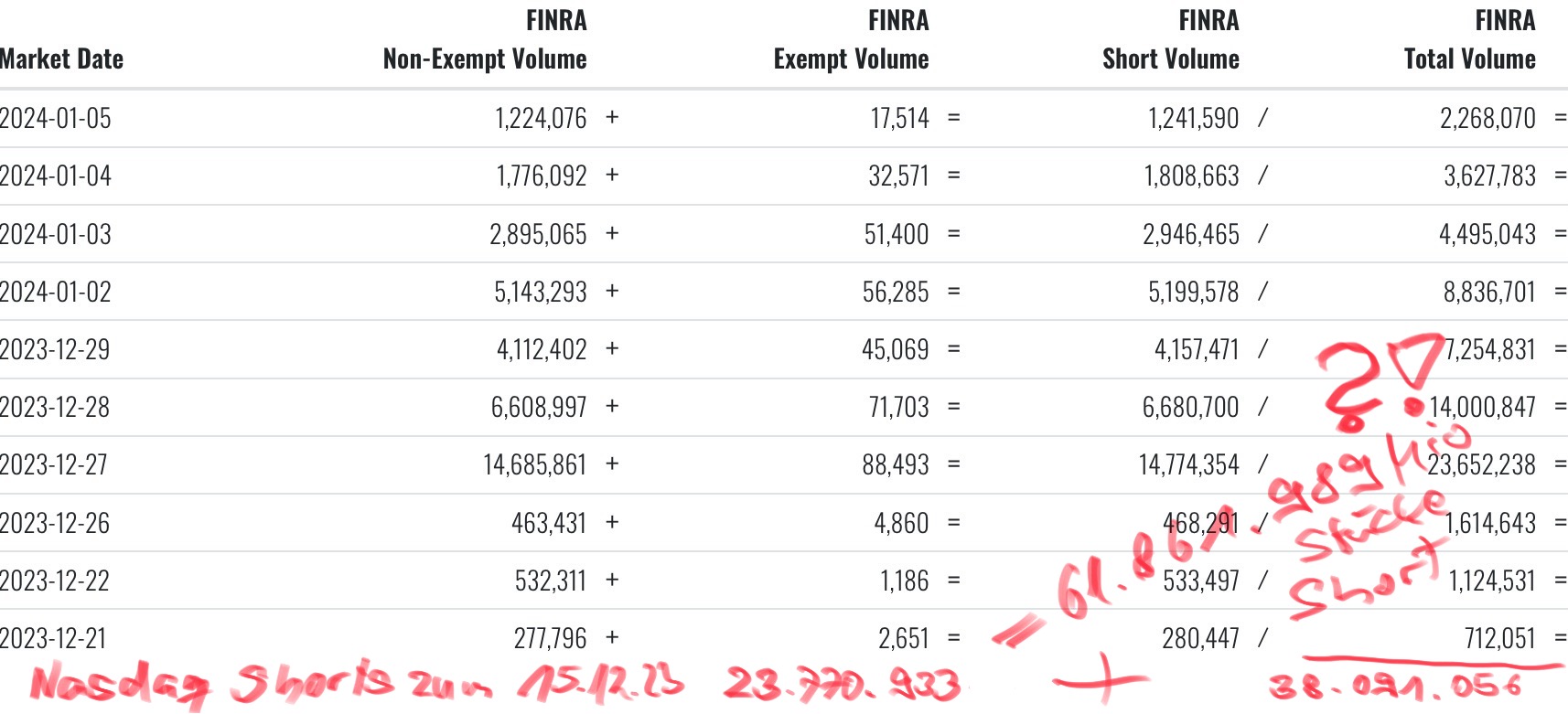Viewport: 1568px width, 714px height.
Task: Select exempt volume value 4,860
Action: 901,524
